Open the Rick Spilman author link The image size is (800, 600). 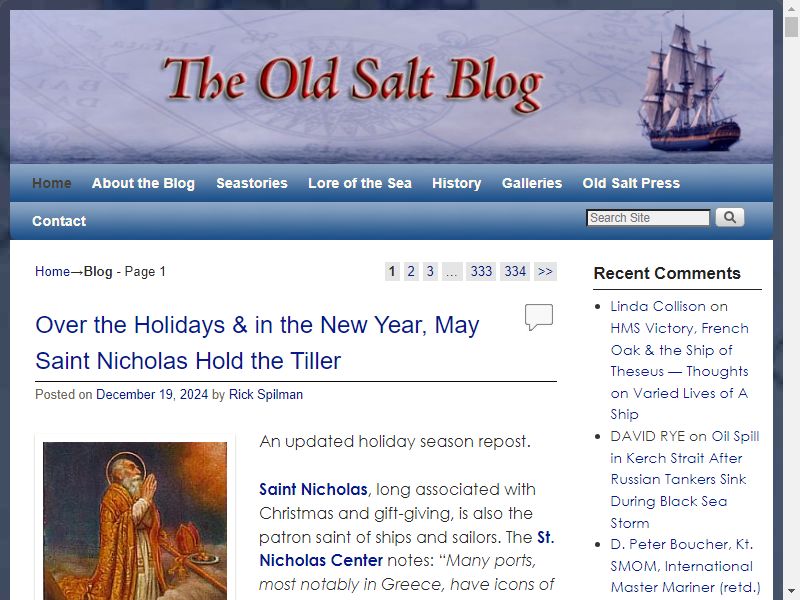click(x=266, y=394)
